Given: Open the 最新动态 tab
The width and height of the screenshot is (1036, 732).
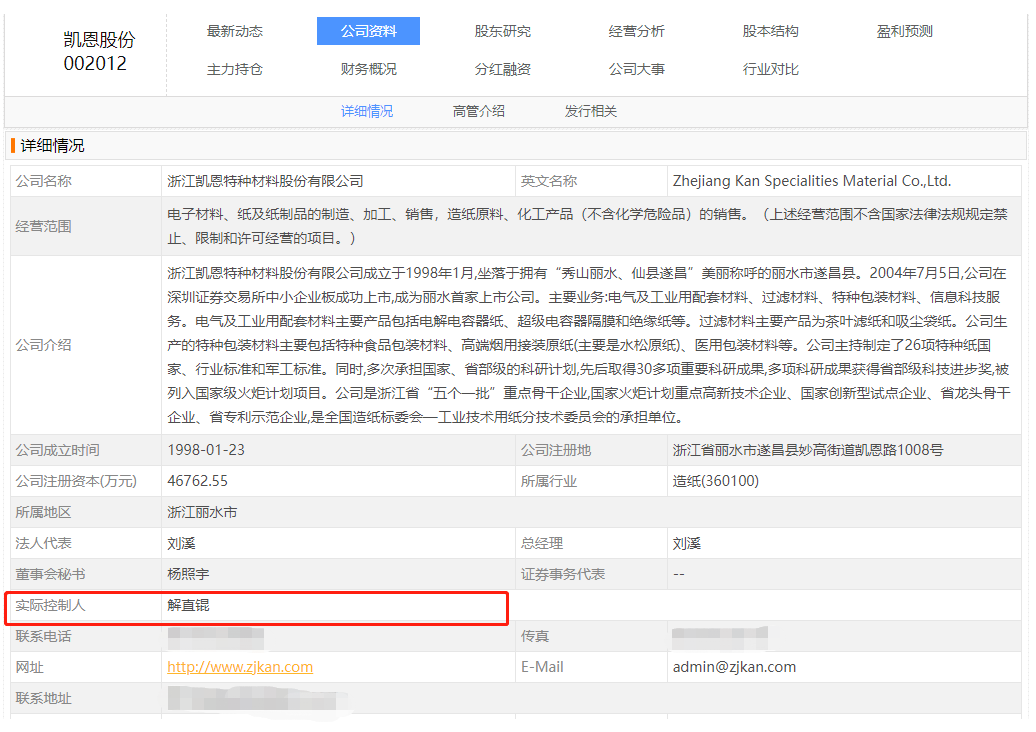Looking at the screenshot, I should [x=235, y=31].
